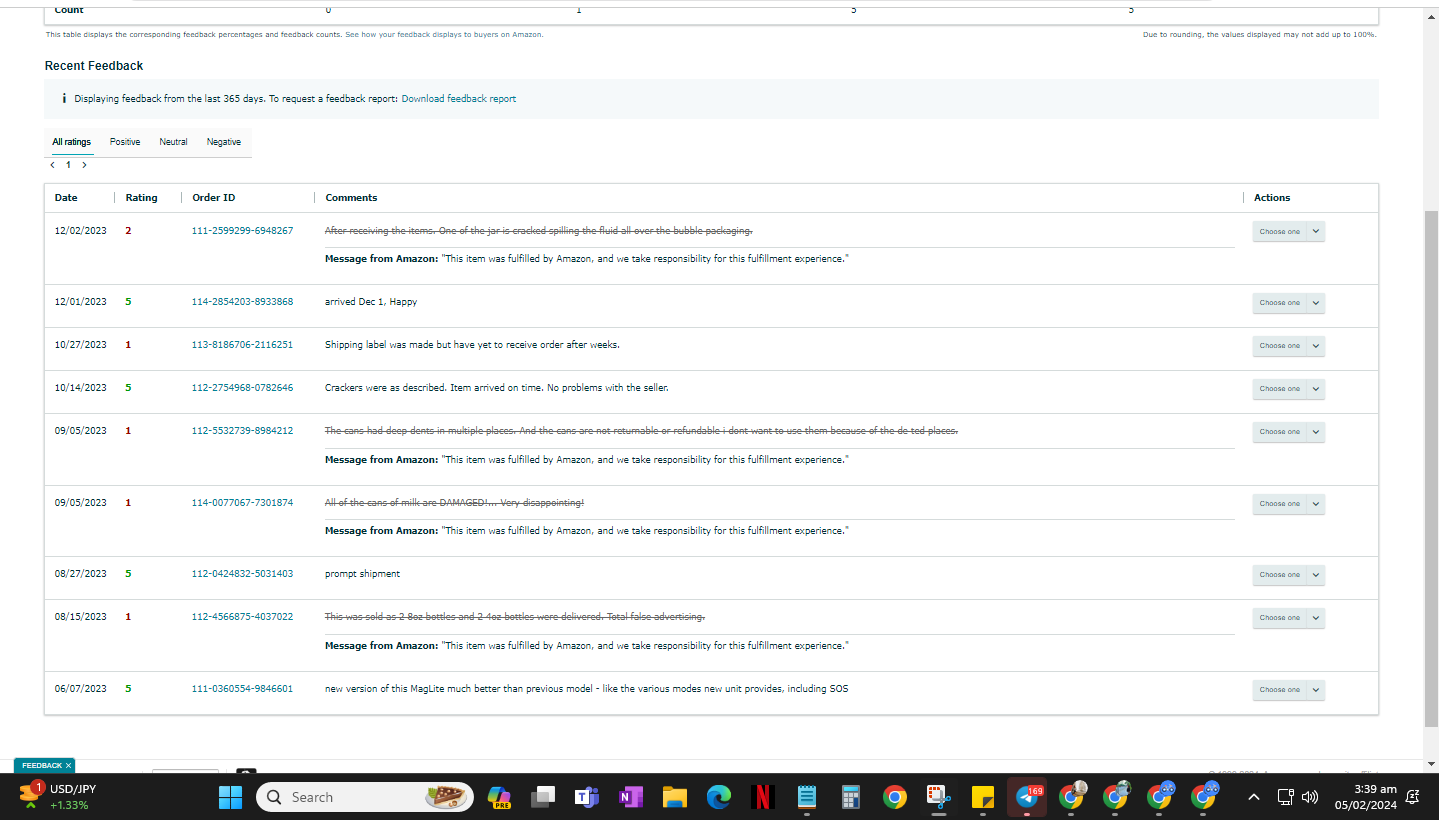The height and width of the screenshot is (820, 1439).
Task: Open actions dropdown for order 113-8186706-2116251
Action: click(x=1289, y=345)
